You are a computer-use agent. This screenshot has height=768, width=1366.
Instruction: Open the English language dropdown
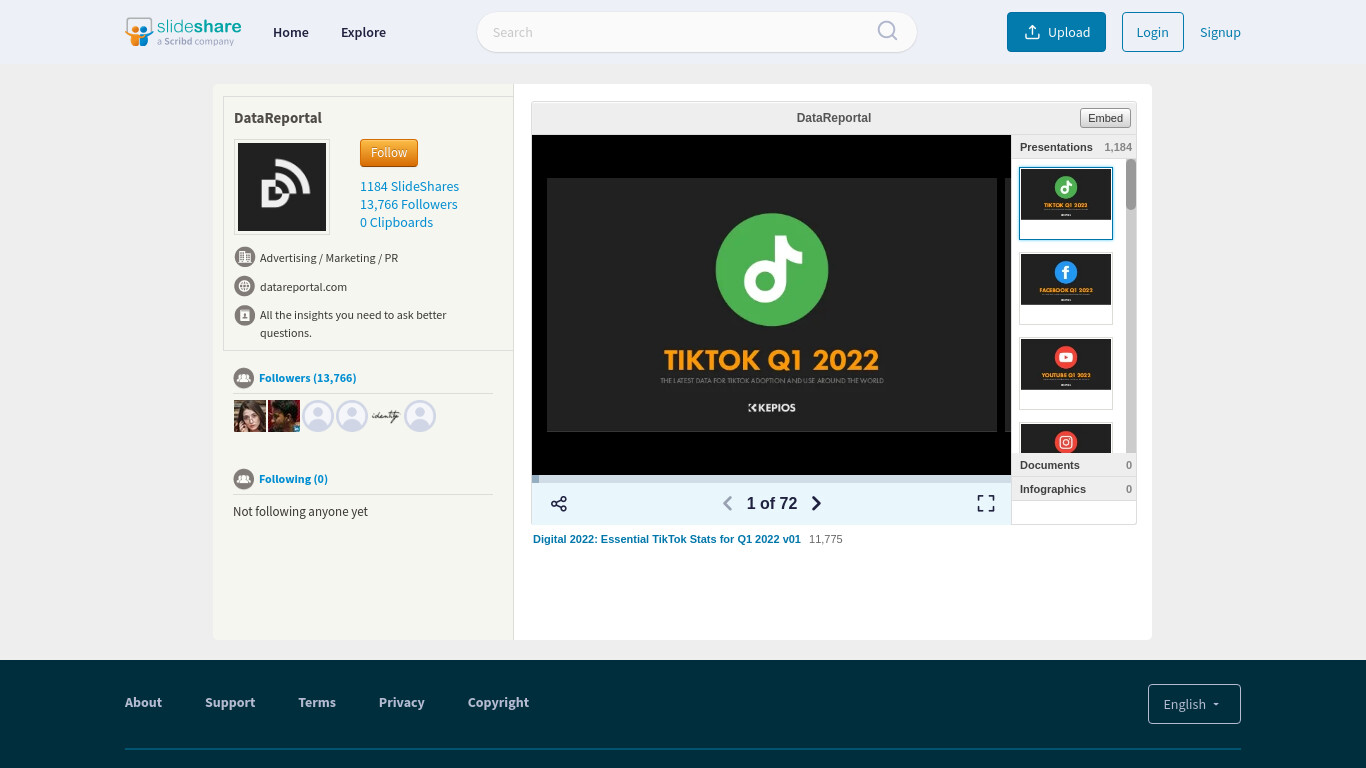[1194, 704]
